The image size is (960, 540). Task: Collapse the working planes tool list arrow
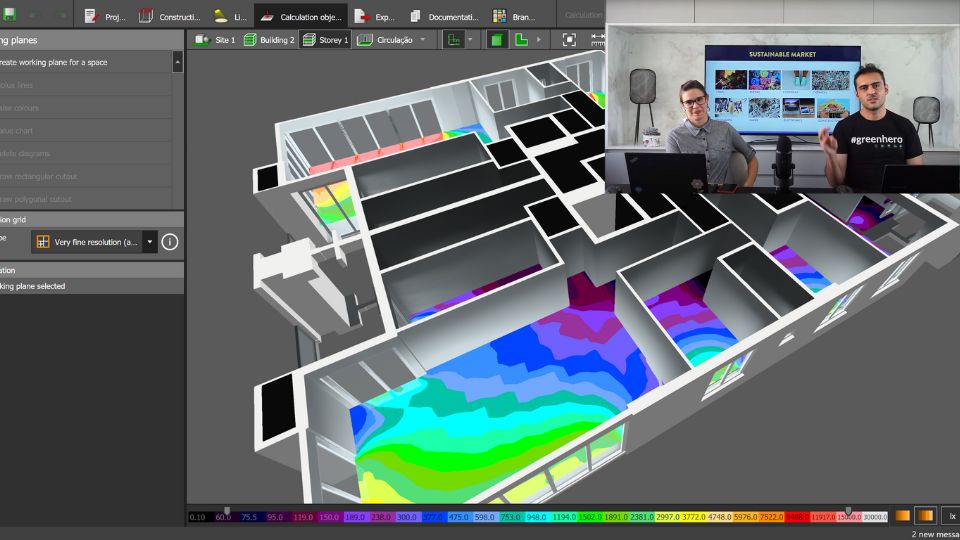[178, 62]
